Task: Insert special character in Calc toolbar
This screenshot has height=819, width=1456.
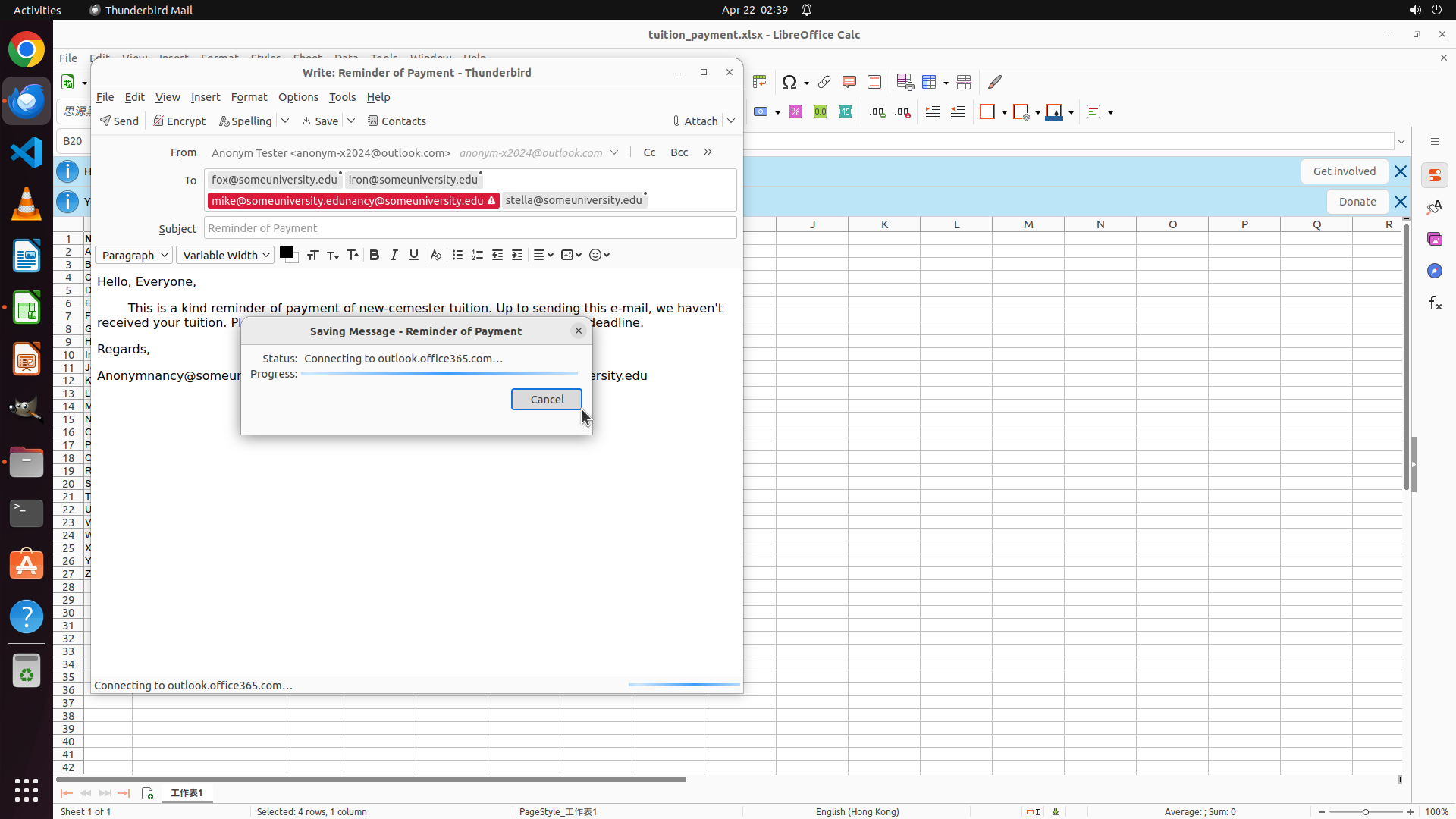Action: pos(789,82)
